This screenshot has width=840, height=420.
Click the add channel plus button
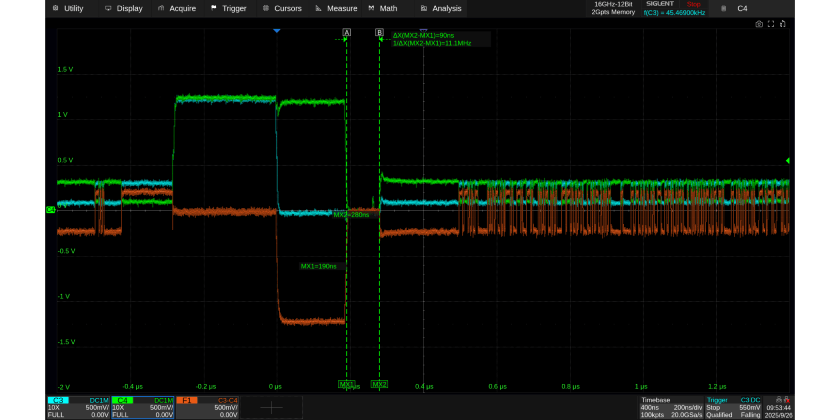tap(272, 408)
